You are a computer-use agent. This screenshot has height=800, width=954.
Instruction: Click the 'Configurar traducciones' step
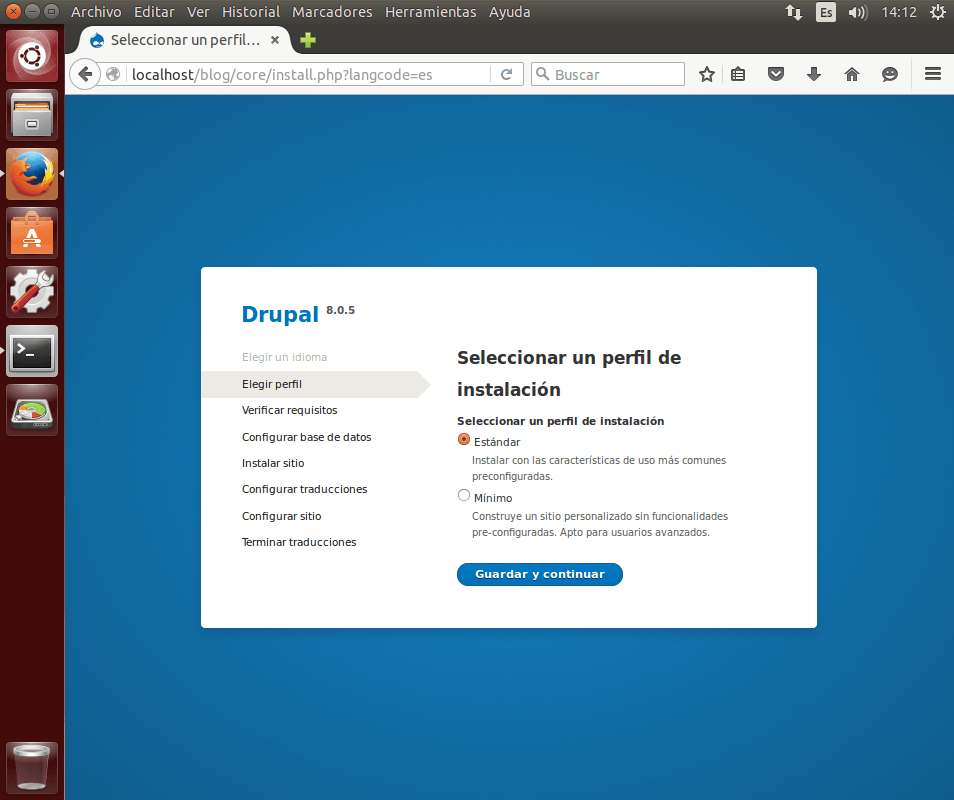304,489
